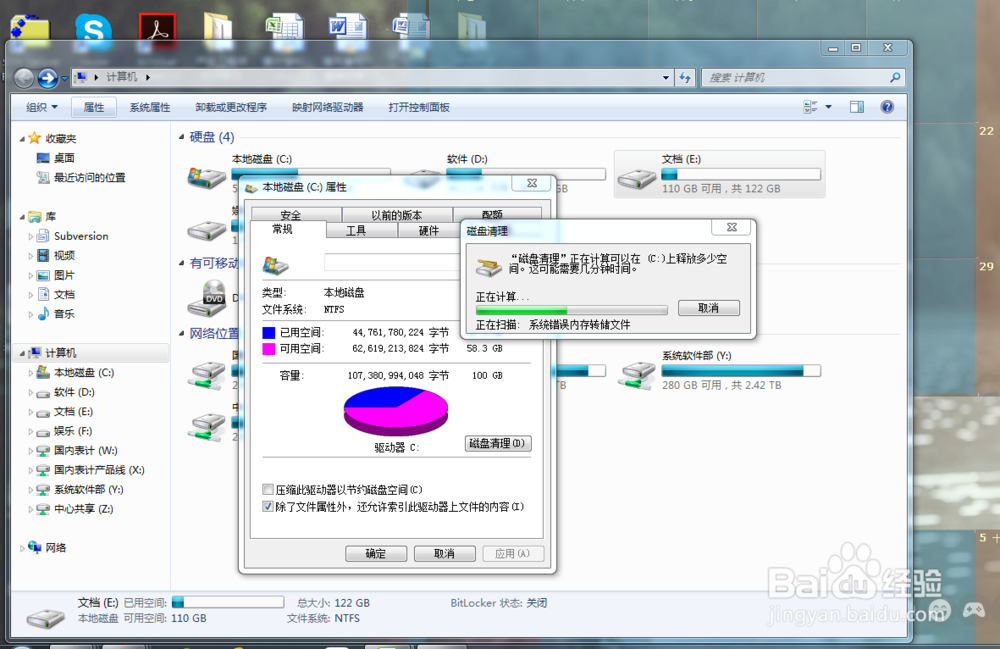1000x649 pixels.
Task: Open Subversion library
Action: pos(81,236)
